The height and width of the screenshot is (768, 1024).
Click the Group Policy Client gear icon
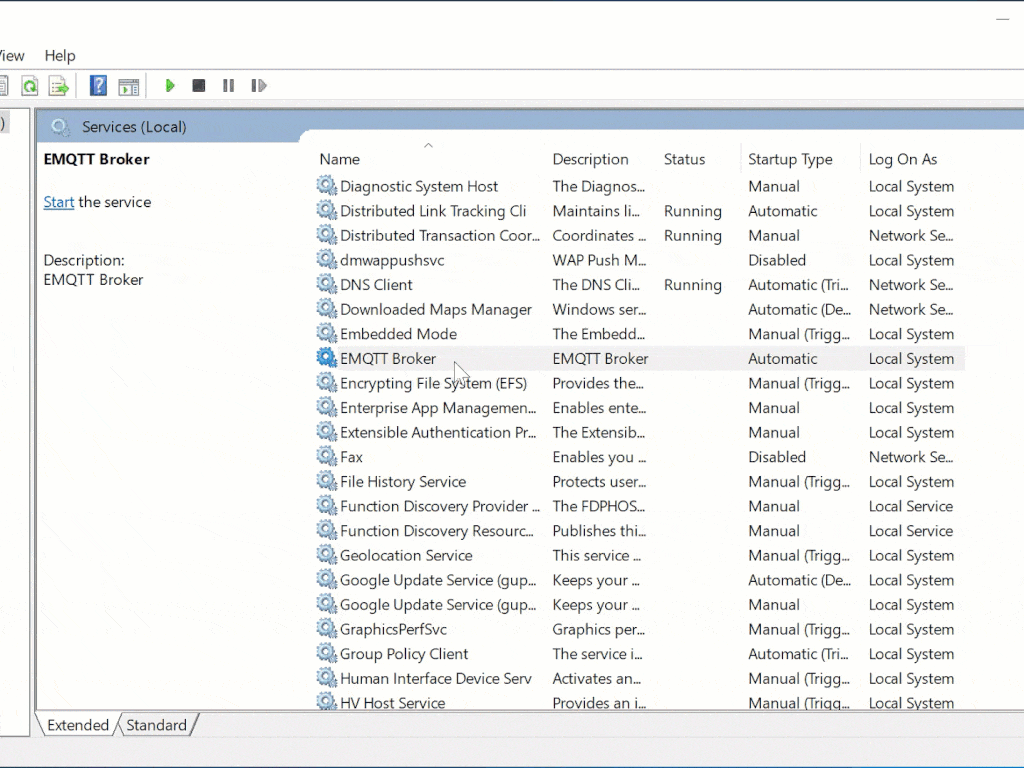(327, 653)
